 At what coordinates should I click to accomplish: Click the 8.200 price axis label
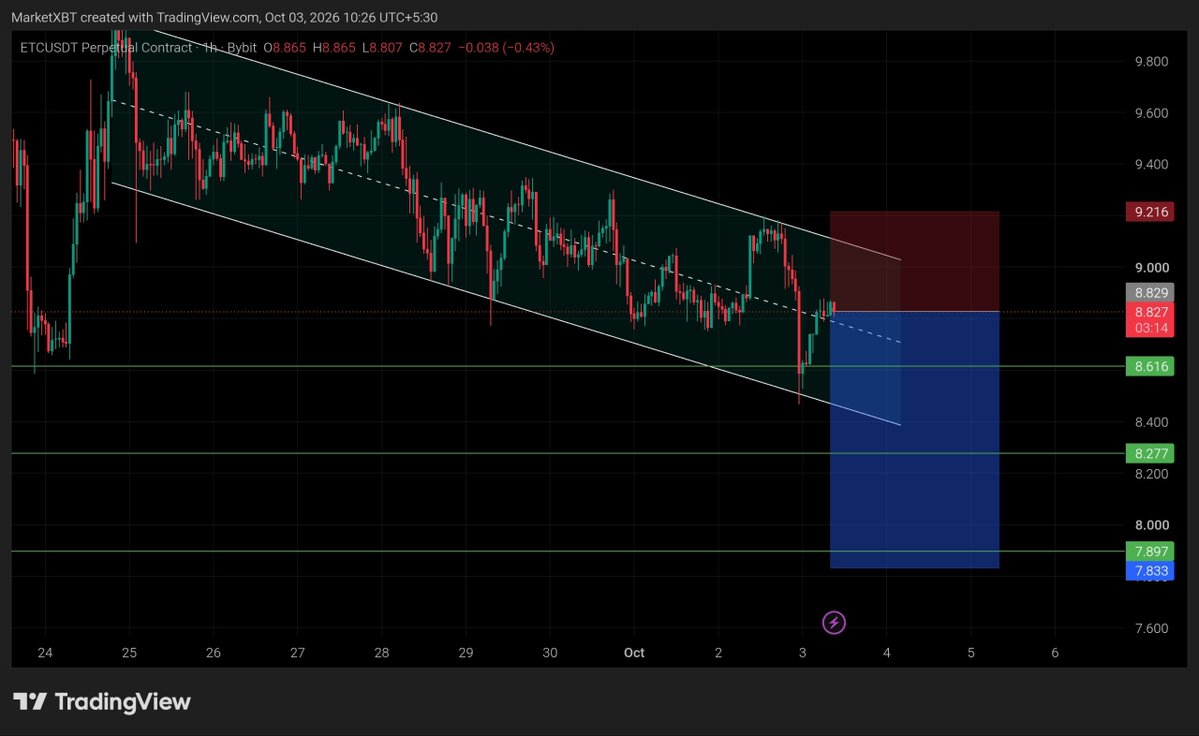tap(1152, 474)
